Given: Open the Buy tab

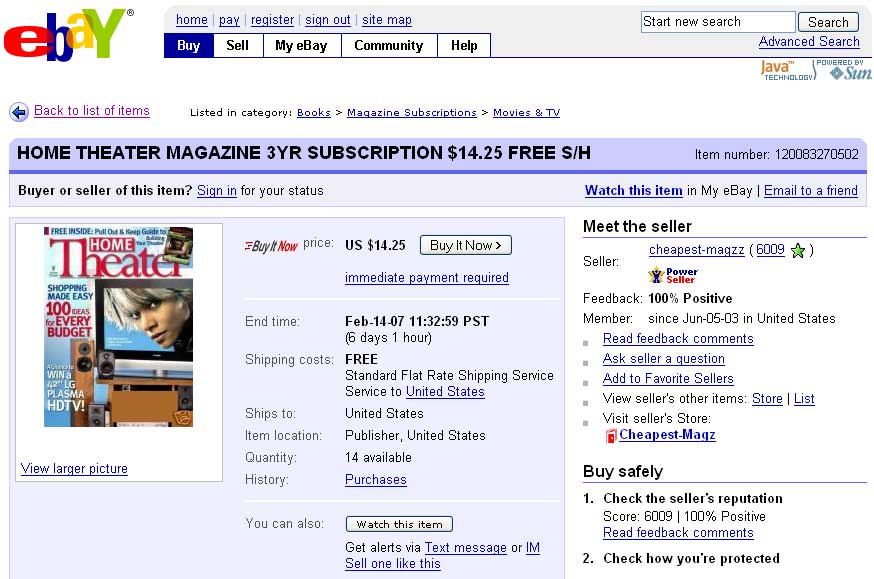Looking at the screenshot, I should (188, 45).
